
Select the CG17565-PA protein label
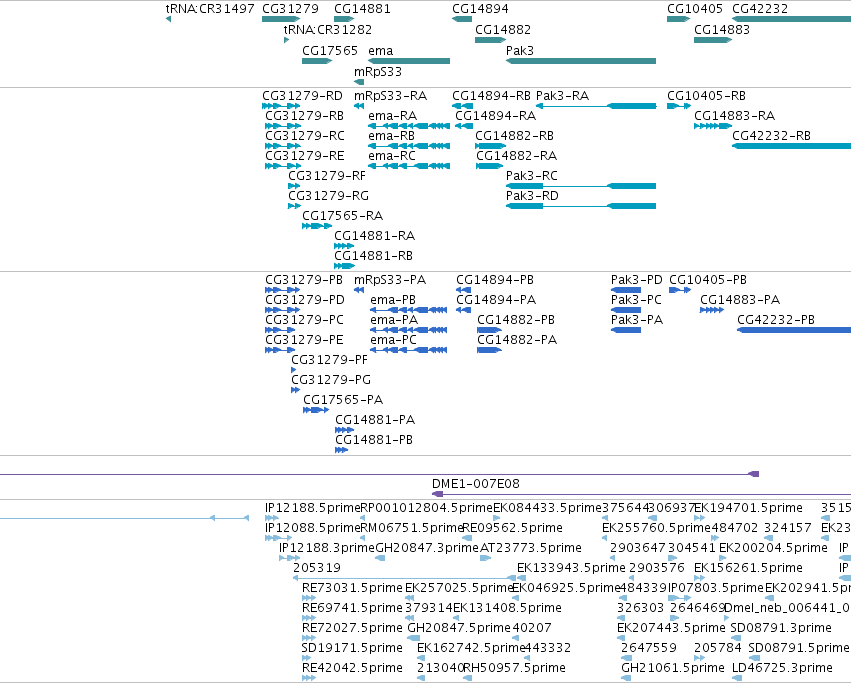(343, 400)
